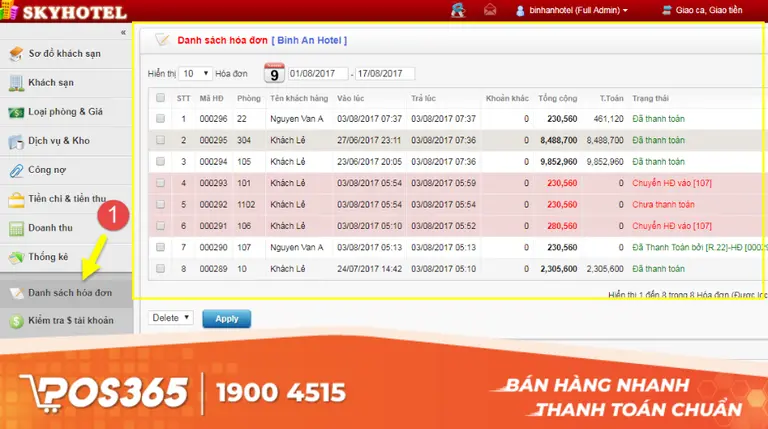Click the SKYHOTEL logo
This screenshot has width=768, height=429.
point(64,11)
